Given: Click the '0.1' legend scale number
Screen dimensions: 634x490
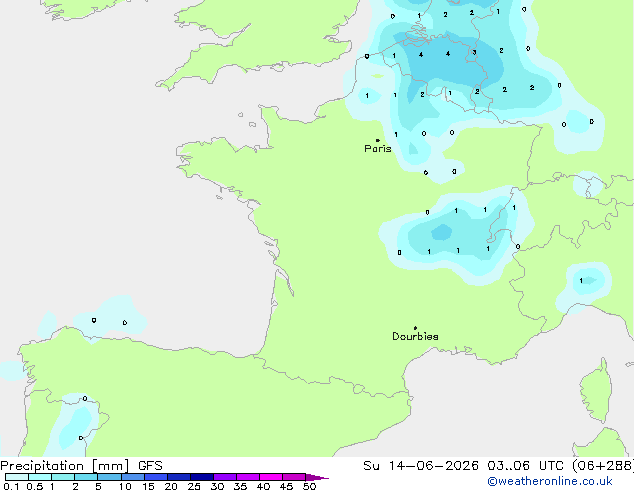Looking at the screenshot, I should point(11,486).
